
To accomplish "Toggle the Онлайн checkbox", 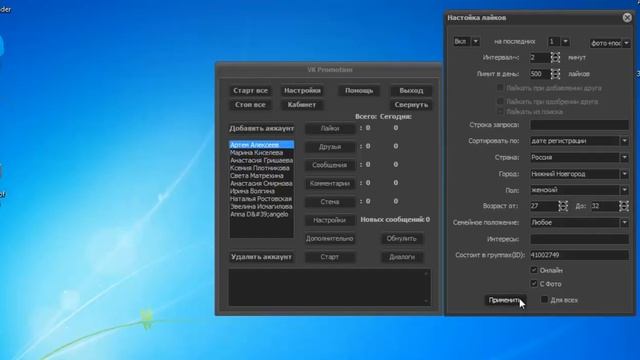I will click(534, 270).
